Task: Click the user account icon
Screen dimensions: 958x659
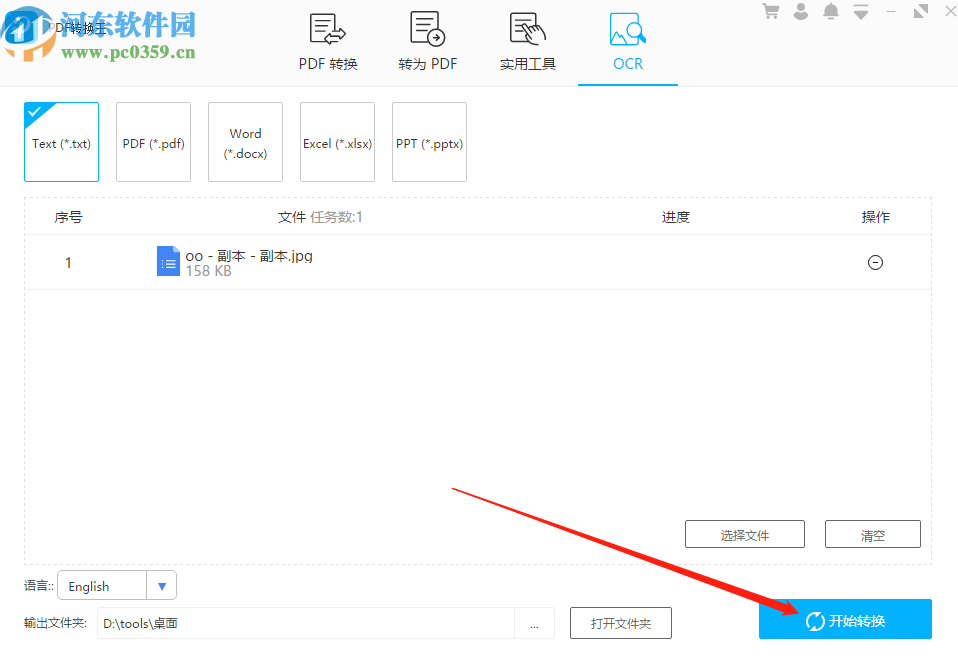Action: (x=801, y=11)
